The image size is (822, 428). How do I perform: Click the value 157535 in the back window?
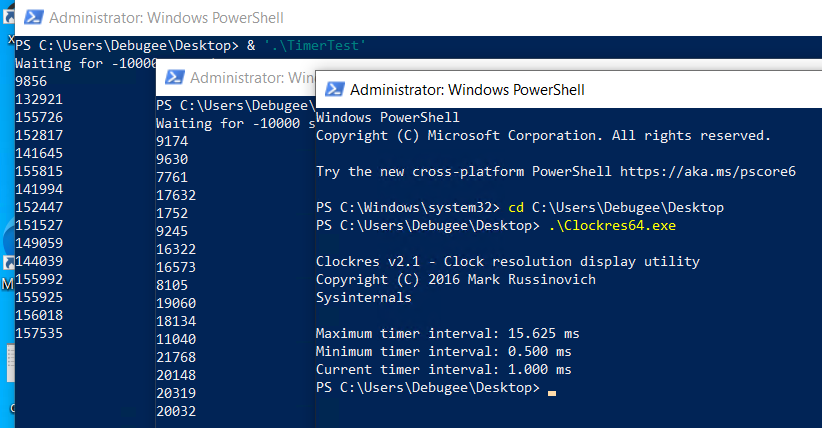(x=39, y=333)
